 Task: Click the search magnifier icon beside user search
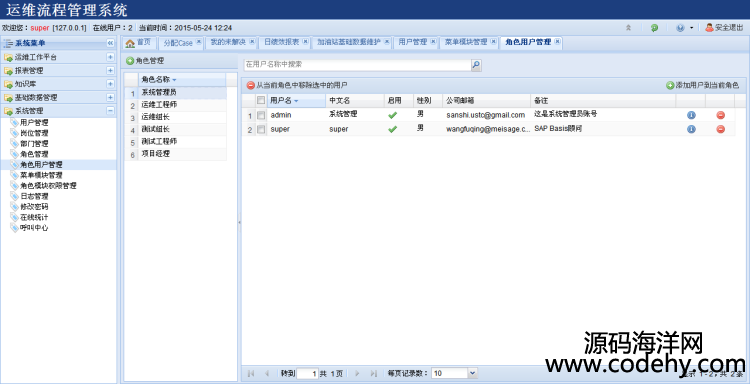(x=476, y=65)
